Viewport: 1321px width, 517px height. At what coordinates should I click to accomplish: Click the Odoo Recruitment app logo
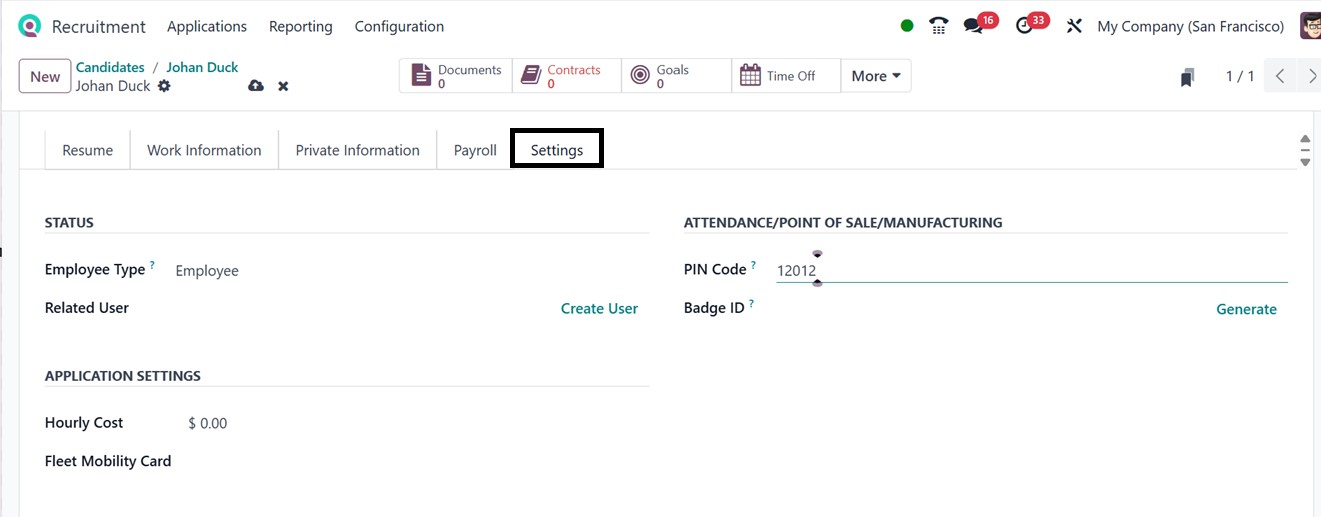click(x=30, y=26)
